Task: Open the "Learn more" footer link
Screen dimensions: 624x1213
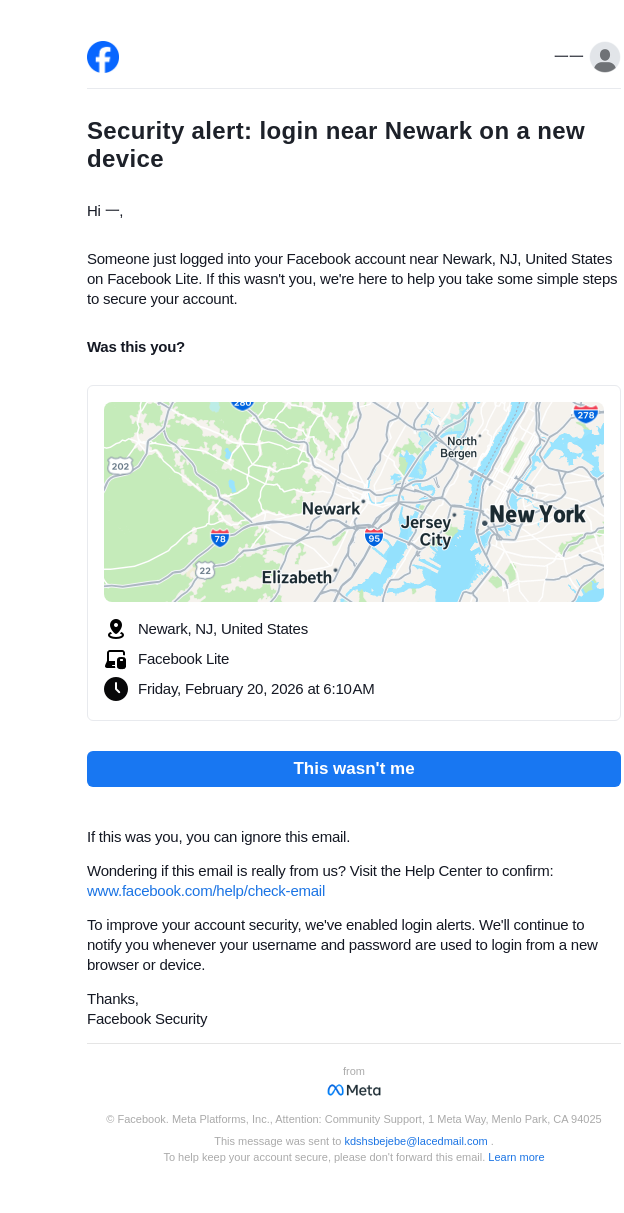Action: pyautogui.click(x=516, y=1157)
